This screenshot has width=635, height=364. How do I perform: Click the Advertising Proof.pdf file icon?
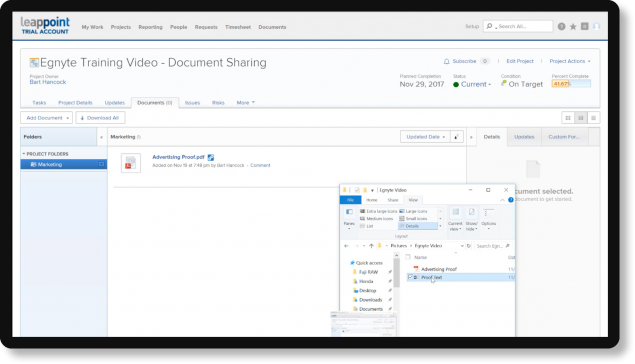coord(131,163)
